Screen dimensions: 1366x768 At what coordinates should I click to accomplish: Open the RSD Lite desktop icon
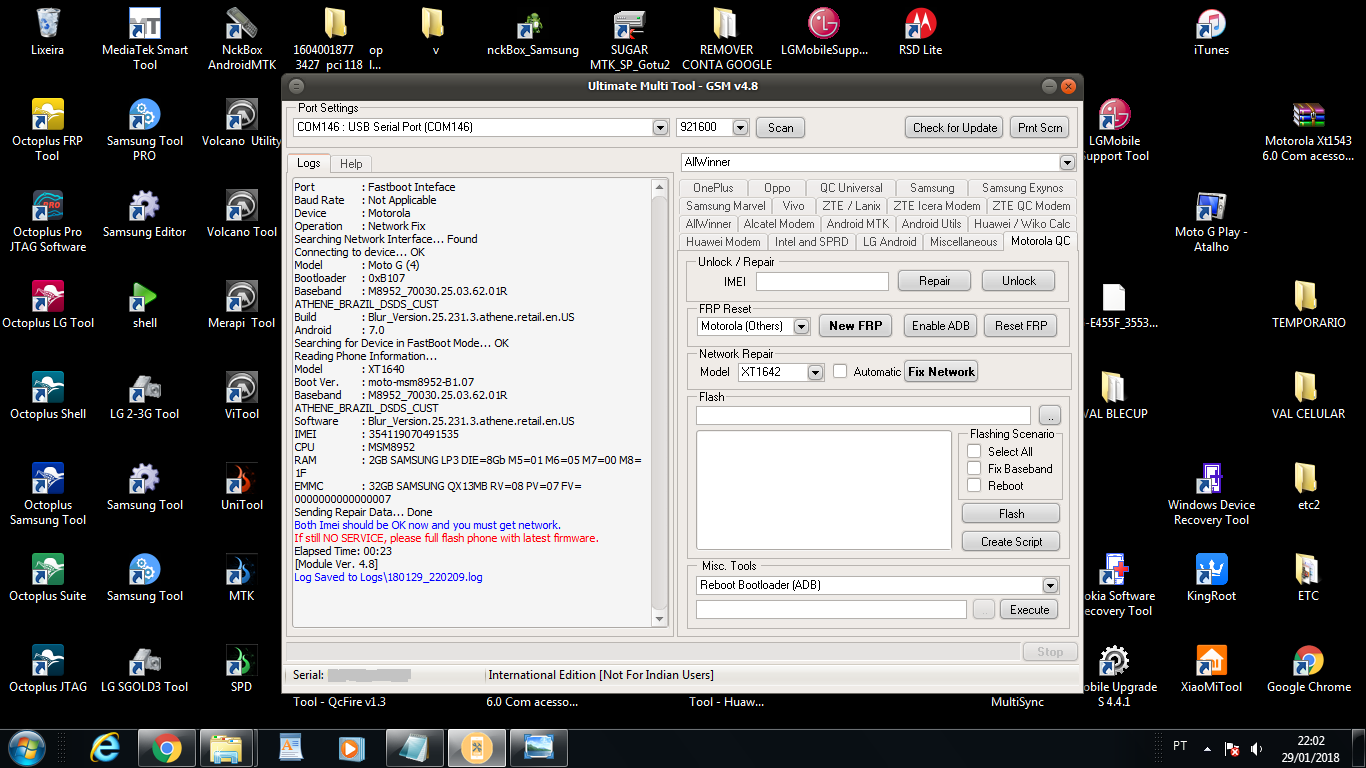[x=920, y=31]
